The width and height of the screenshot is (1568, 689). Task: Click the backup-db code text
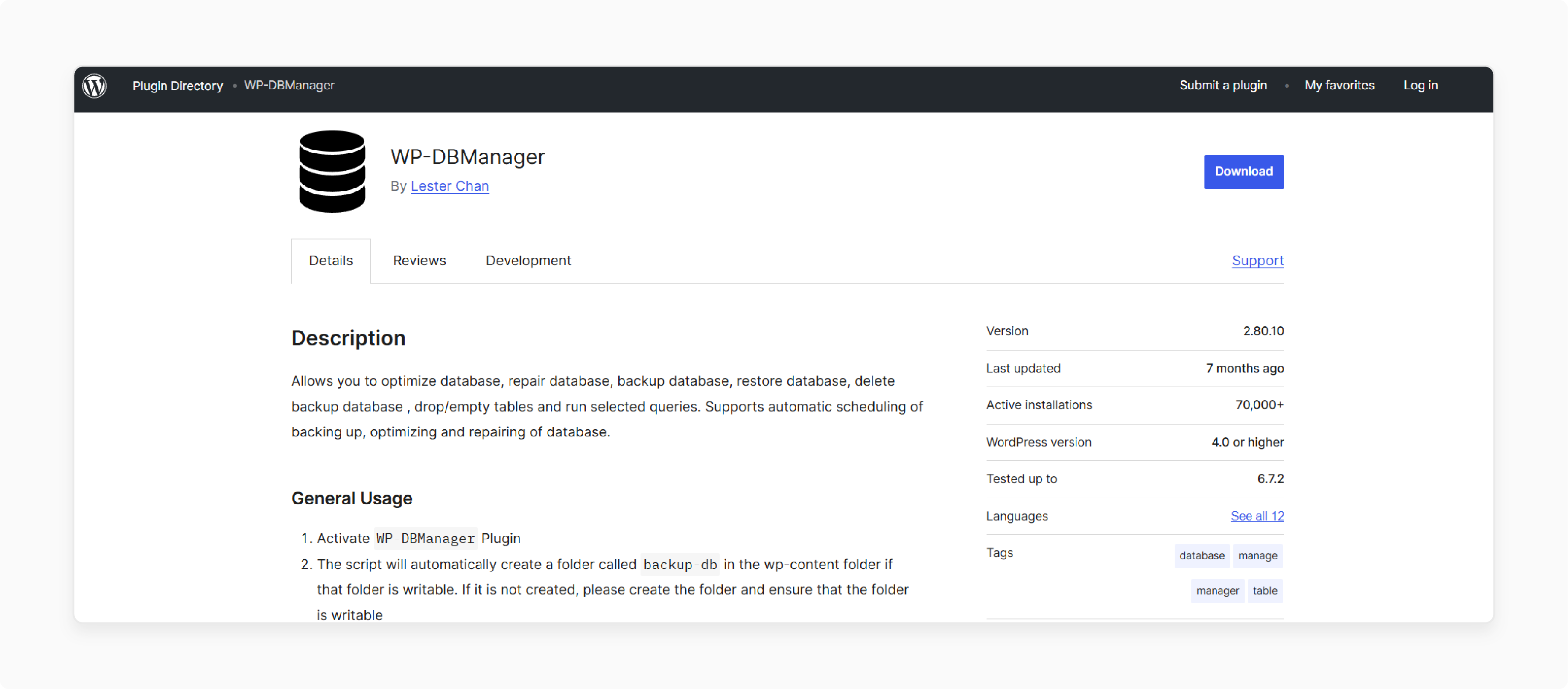click(680, 564)
